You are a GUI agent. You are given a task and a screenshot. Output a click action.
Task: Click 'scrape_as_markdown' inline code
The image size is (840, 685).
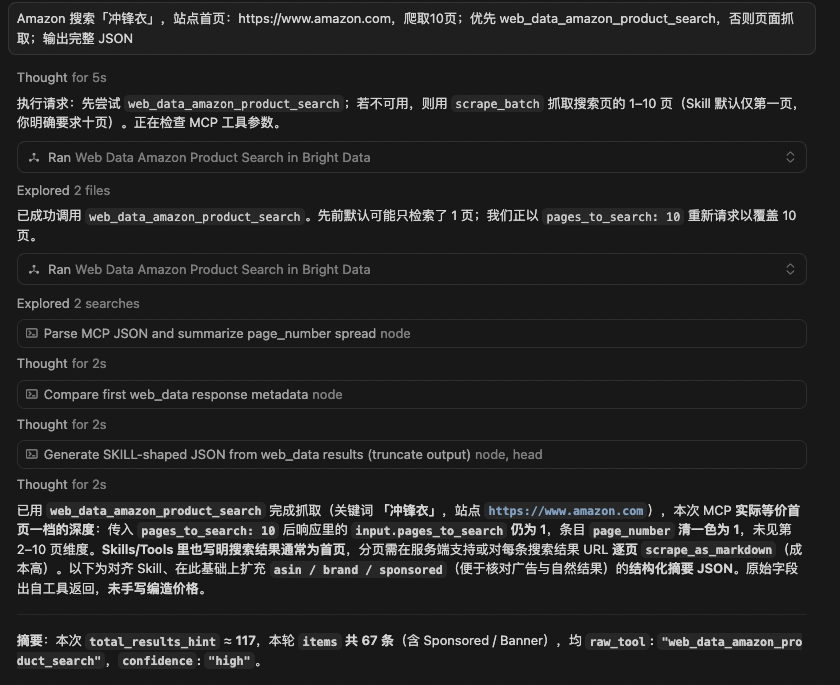(x=708, y=550)
